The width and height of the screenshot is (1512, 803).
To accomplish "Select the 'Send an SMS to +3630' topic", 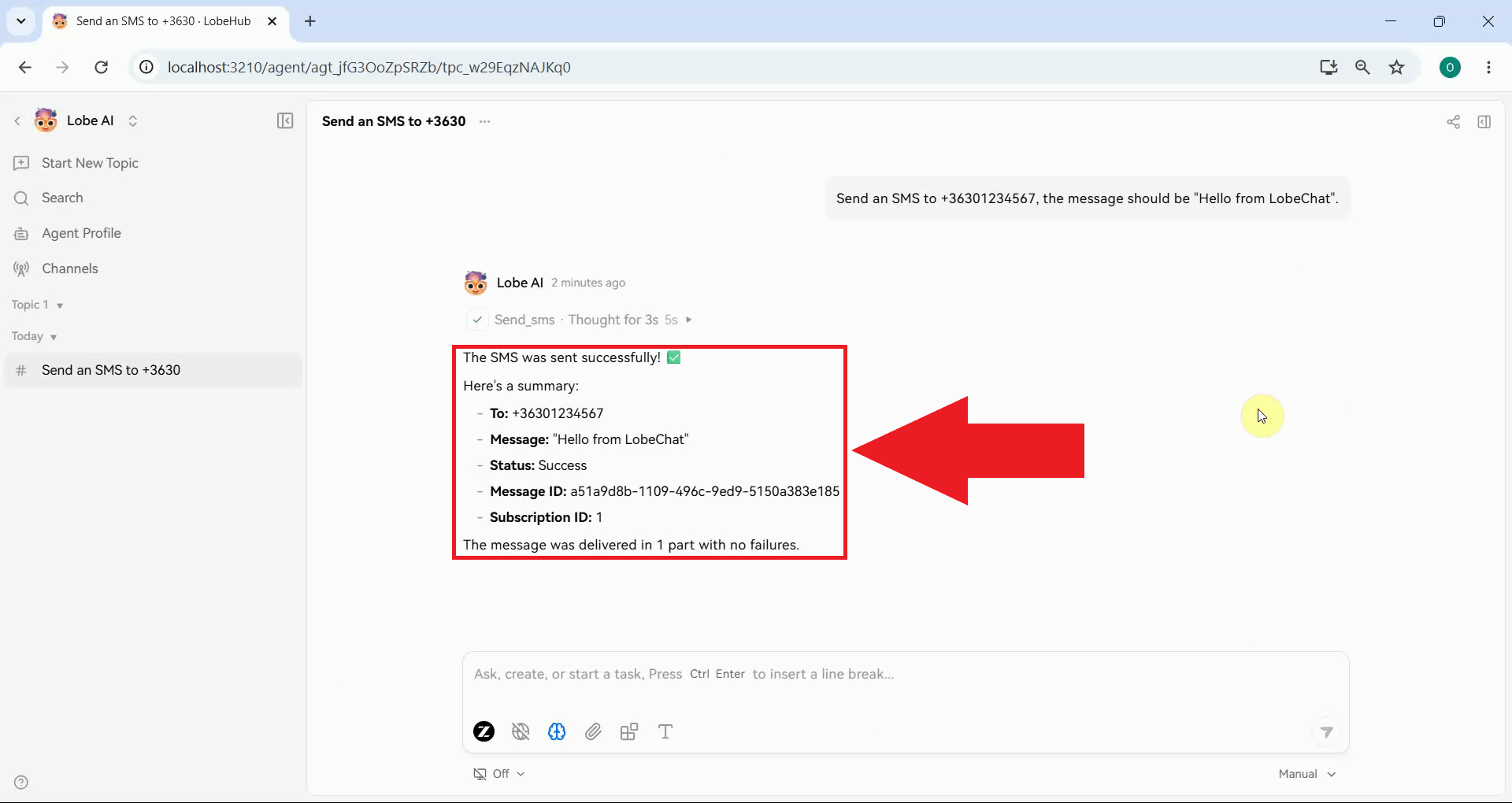I will click(x=154, y=370).
